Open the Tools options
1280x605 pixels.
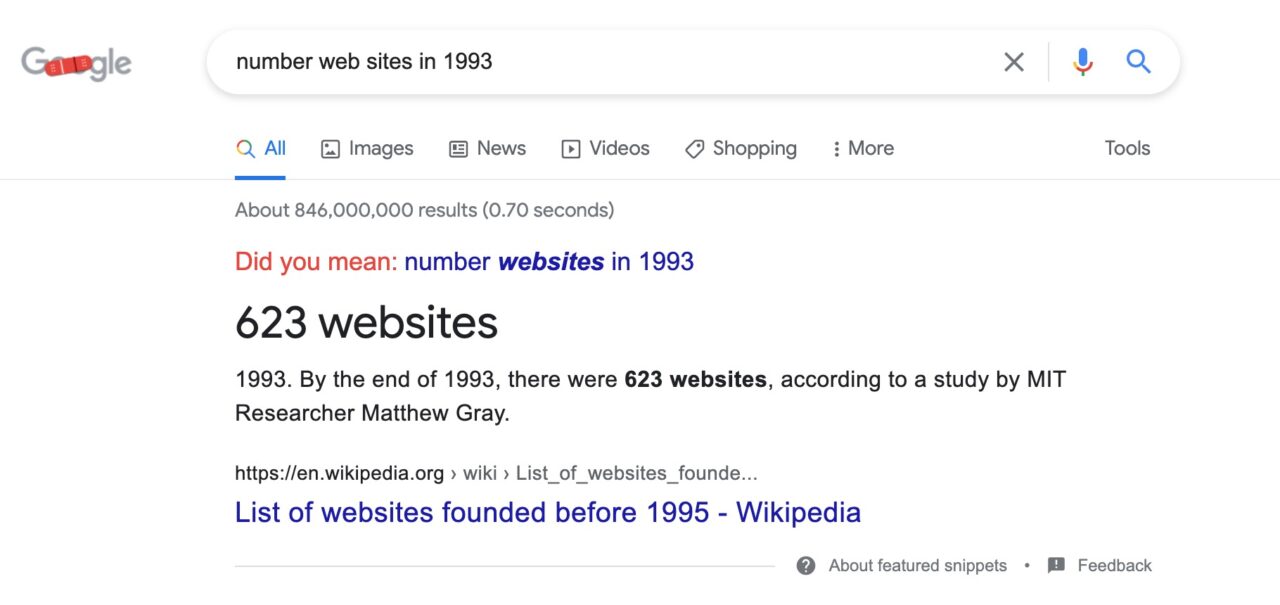(1127, 148)
